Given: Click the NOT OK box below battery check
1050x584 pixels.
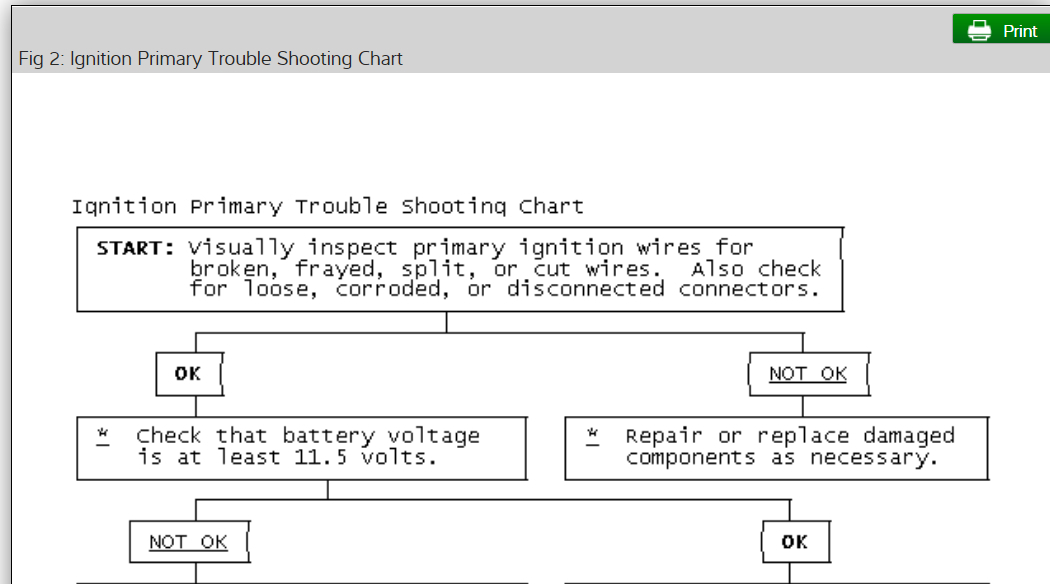Looking at the screenshot, I should click(190, 542).
